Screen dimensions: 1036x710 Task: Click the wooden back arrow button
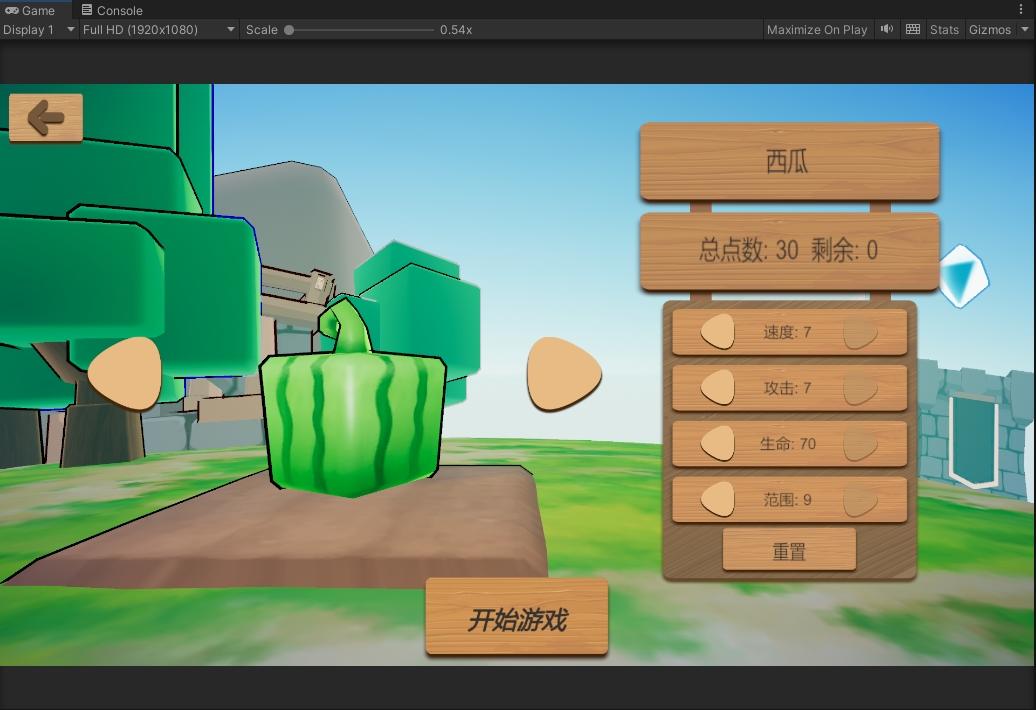pyautogui.click(x=46, y=118)
